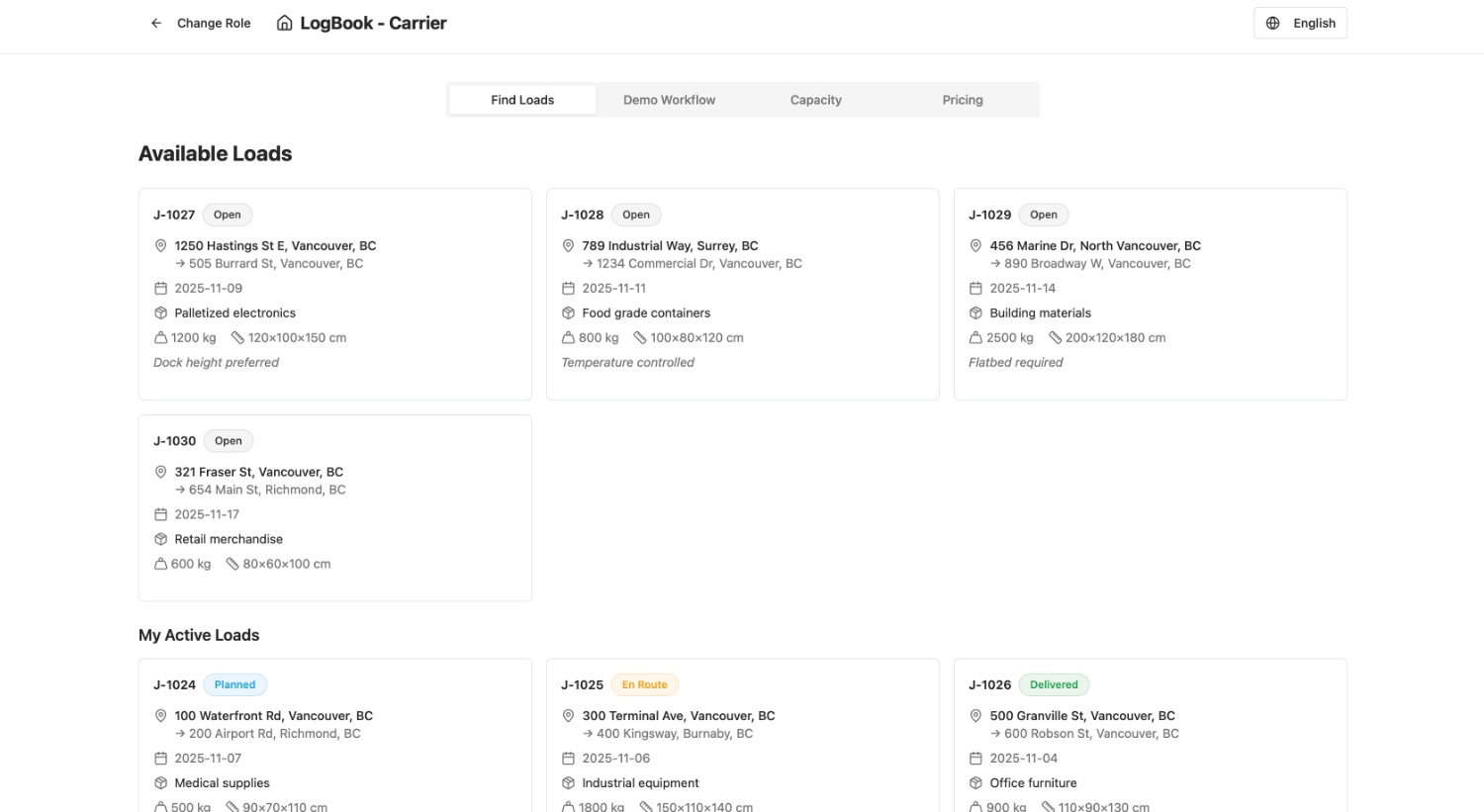Switch to the Find Loads tab
The height and width of the screenshot is (812, 1484).
pyautogui.click(x=522, y=100)
